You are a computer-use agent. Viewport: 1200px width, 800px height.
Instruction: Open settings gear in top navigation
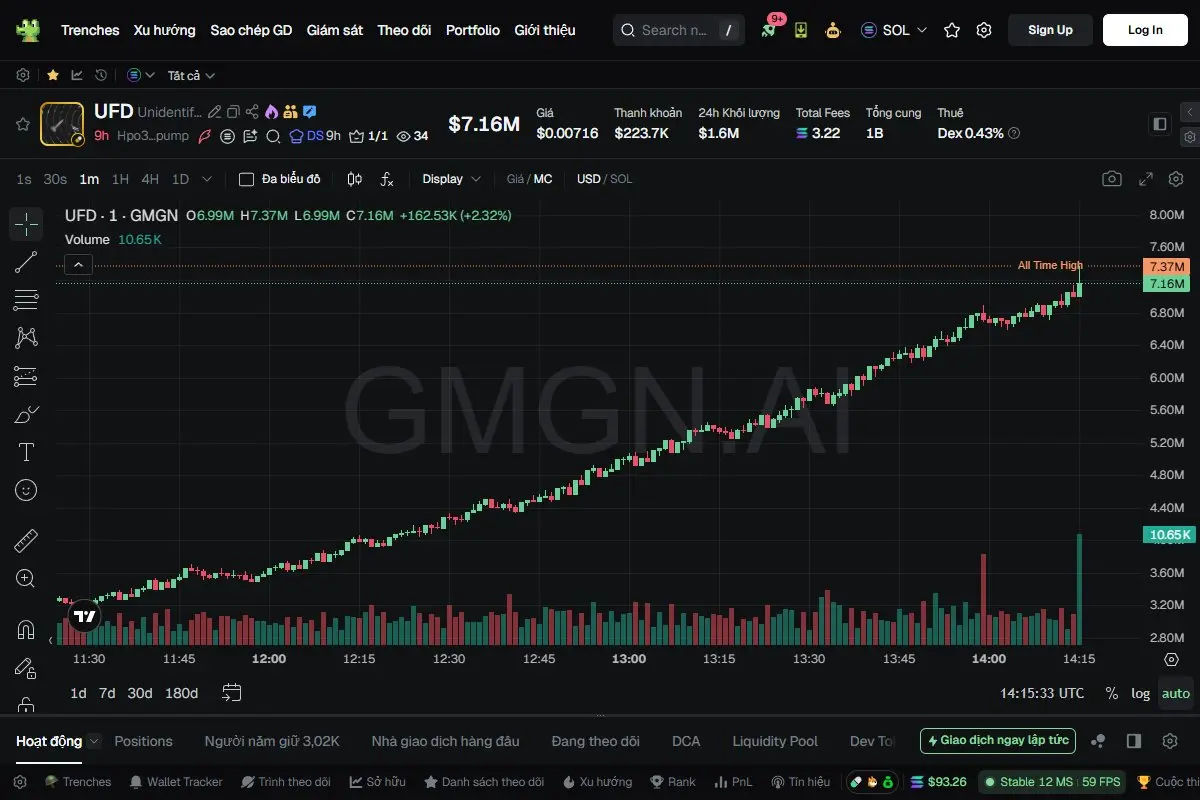tap(984, 30)
